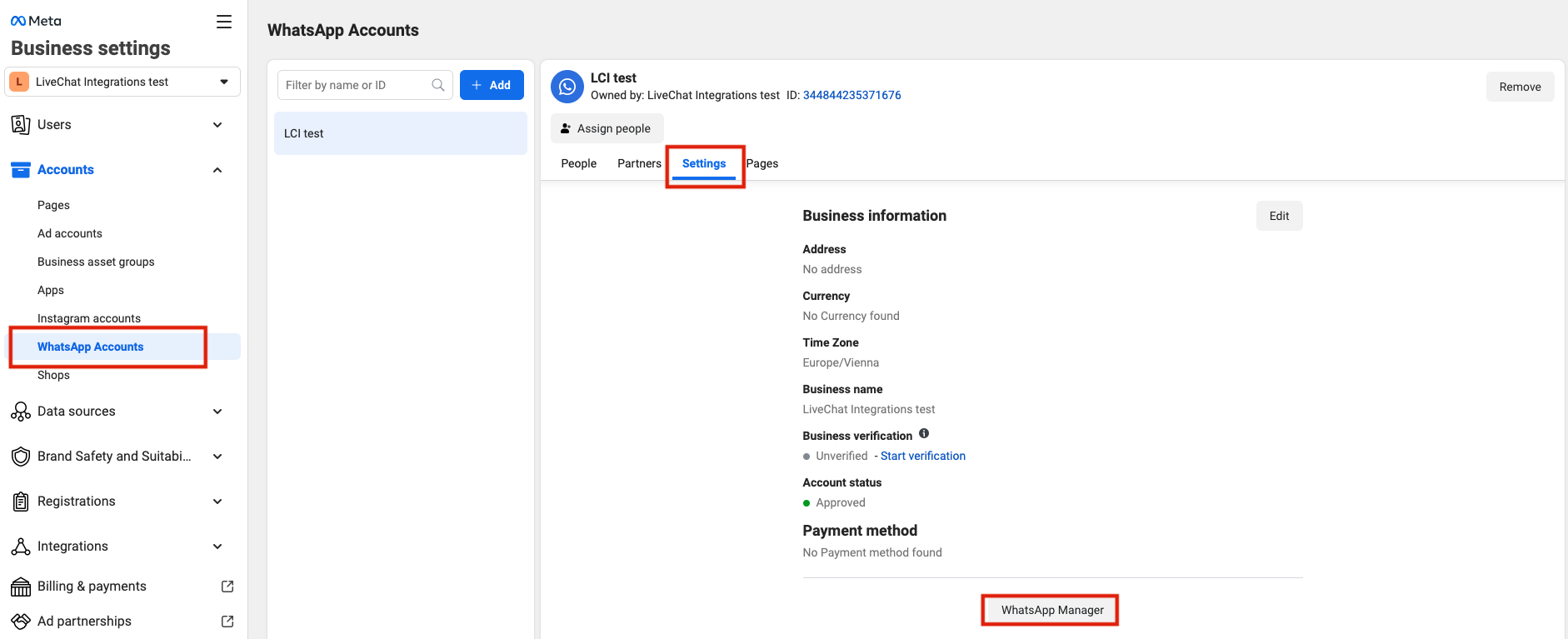Image resolution: width=1568 pixels, height=639 pixels.
Task: Click the WhatsApp account logo for LCI test
Action: (567, 87)
